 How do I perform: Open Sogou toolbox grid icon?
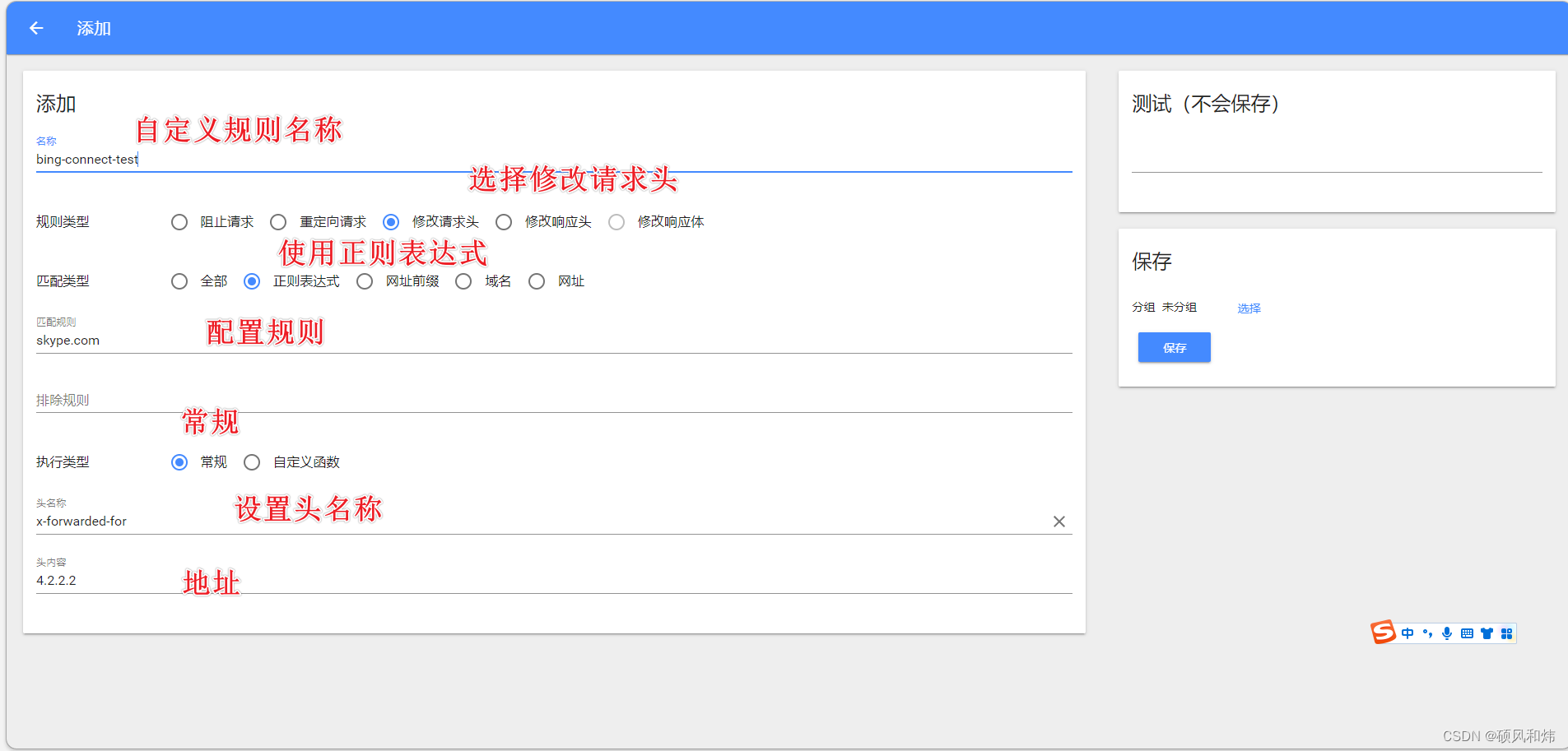(x=1506, y=633)
